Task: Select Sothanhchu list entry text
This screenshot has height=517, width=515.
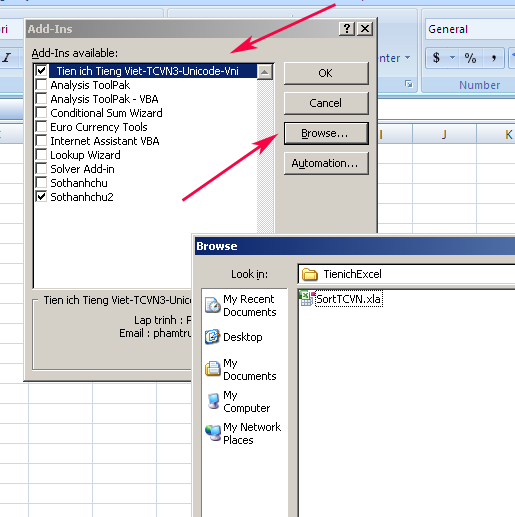Action: click(x=79, y=183)
